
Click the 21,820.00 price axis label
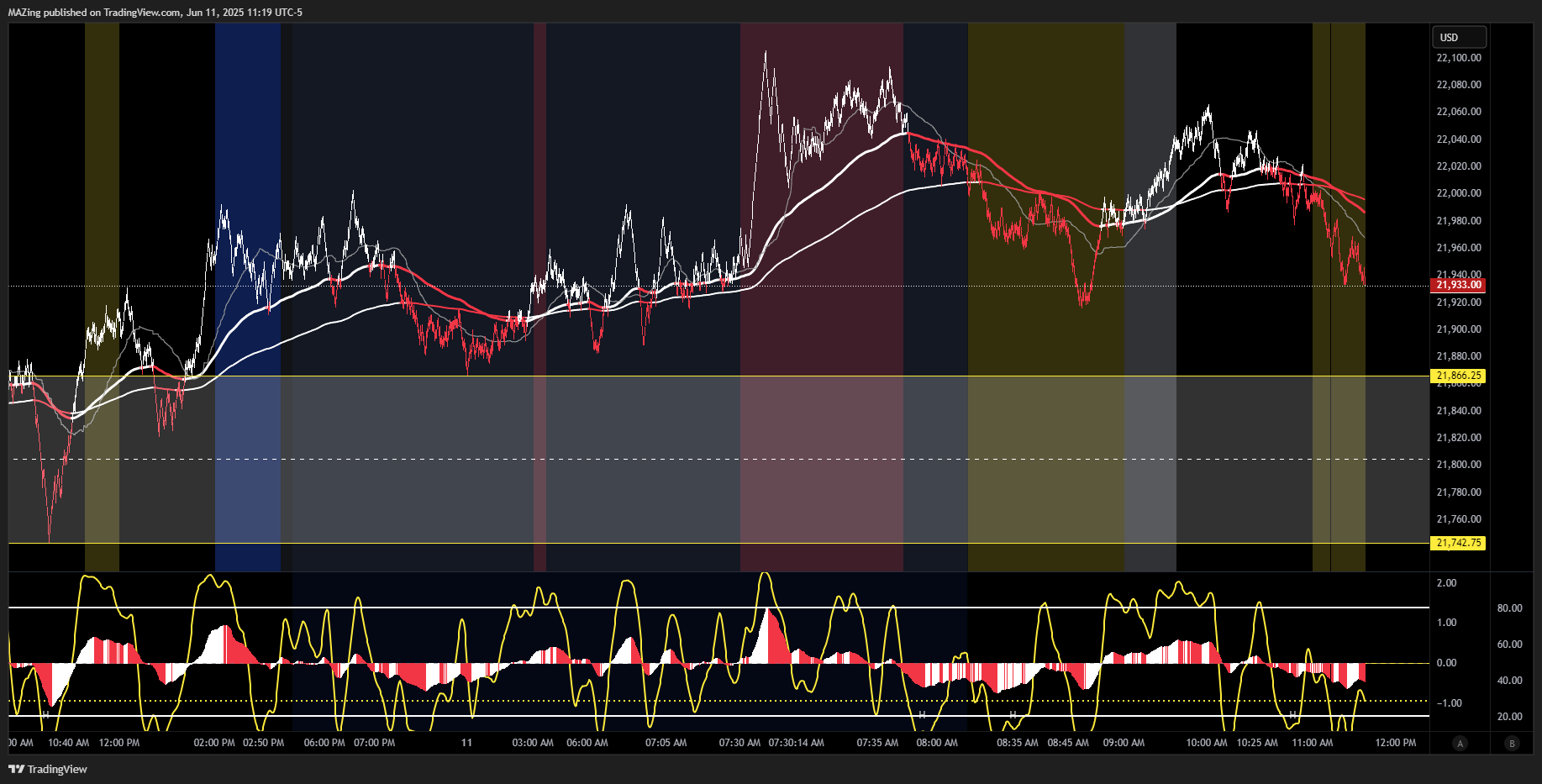1459,438
